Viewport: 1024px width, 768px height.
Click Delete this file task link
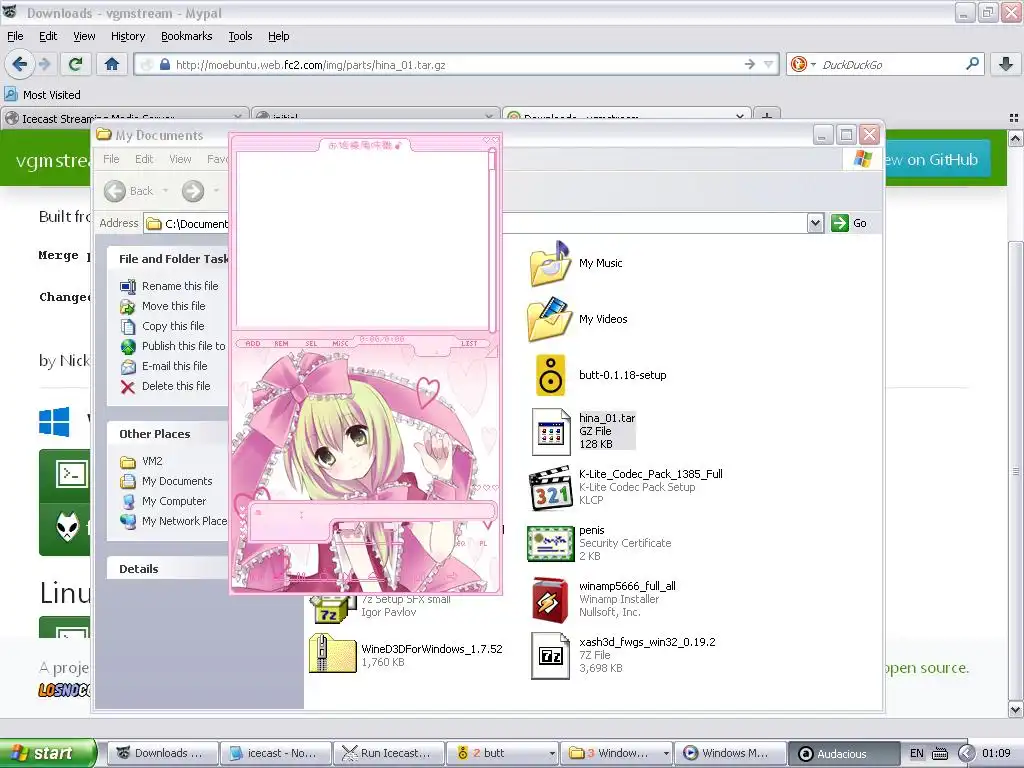point(176,386)
